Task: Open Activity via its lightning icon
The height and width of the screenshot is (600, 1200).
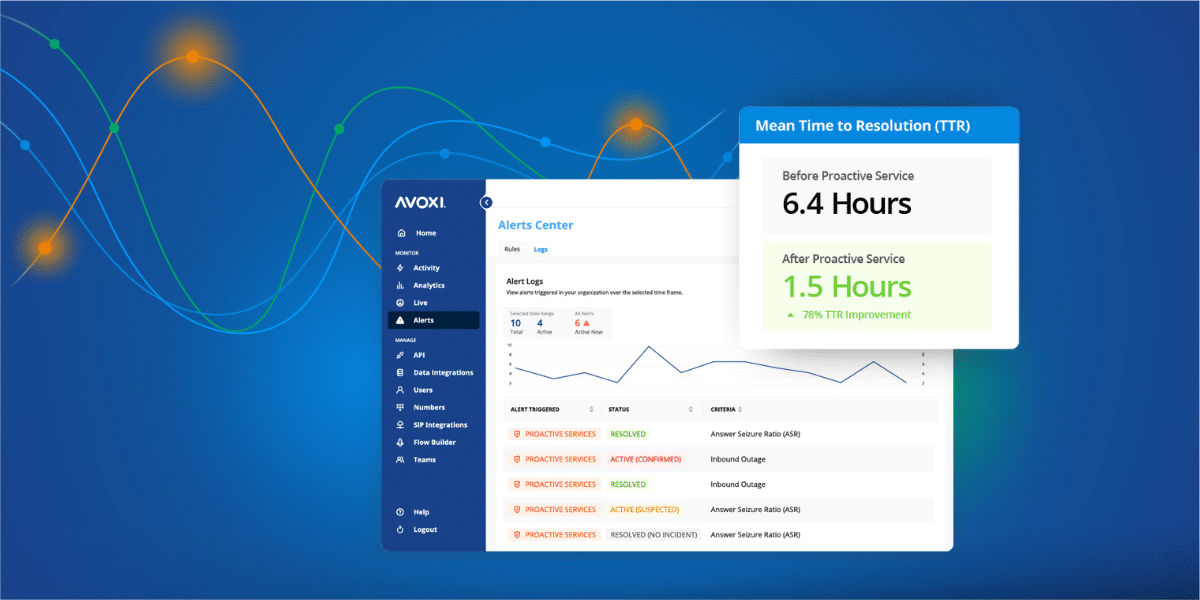Action: point(400,268)
